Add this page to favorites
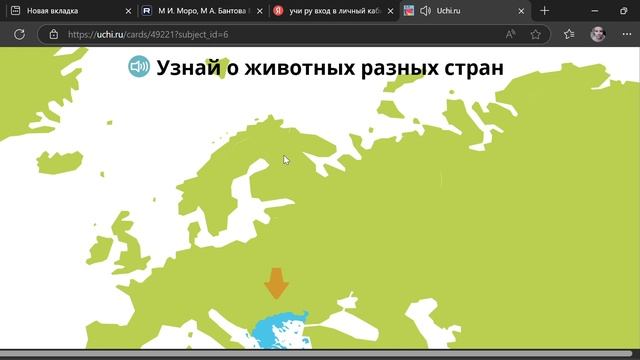The height and width of the screenshot is (360, 640). coord(536,34)
